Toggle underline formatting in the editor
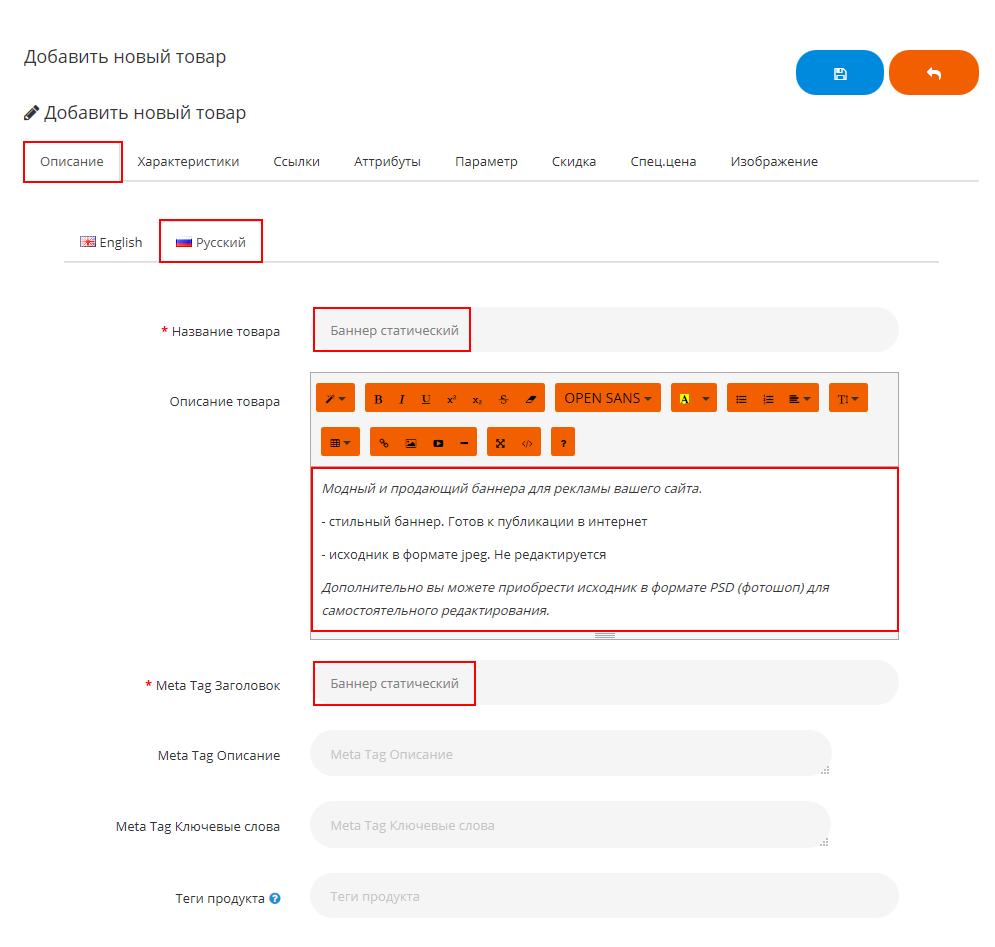The height and width of the screenshot is (947, 995). click(x=426, y=399)
